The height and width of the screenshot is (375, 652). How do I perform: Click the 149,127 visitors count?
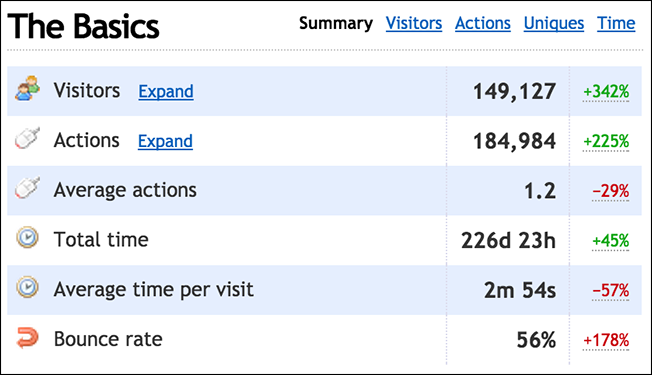point(514,92)
